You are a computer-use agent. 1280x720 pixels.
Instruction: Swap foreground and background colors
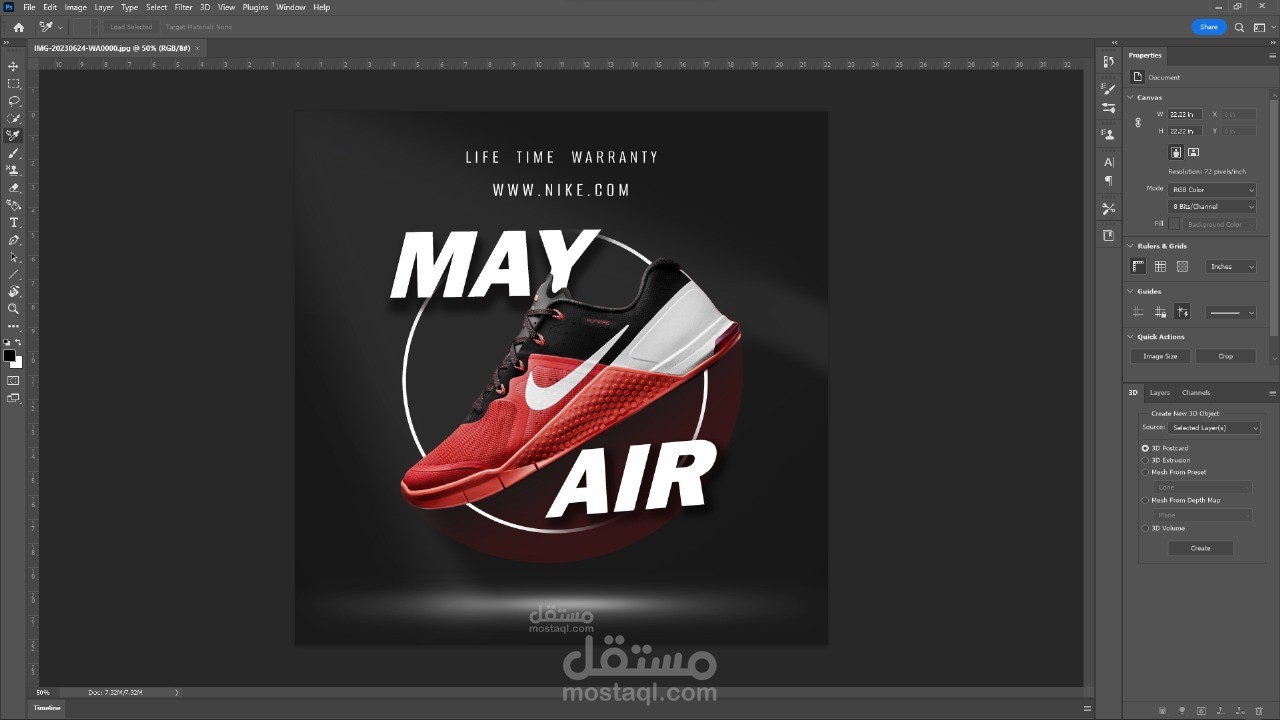click(x=18, y=342)
